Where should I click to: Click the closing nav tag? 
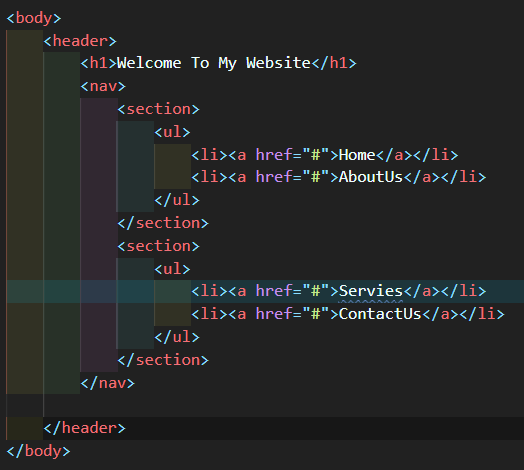(x=108, y=383)
